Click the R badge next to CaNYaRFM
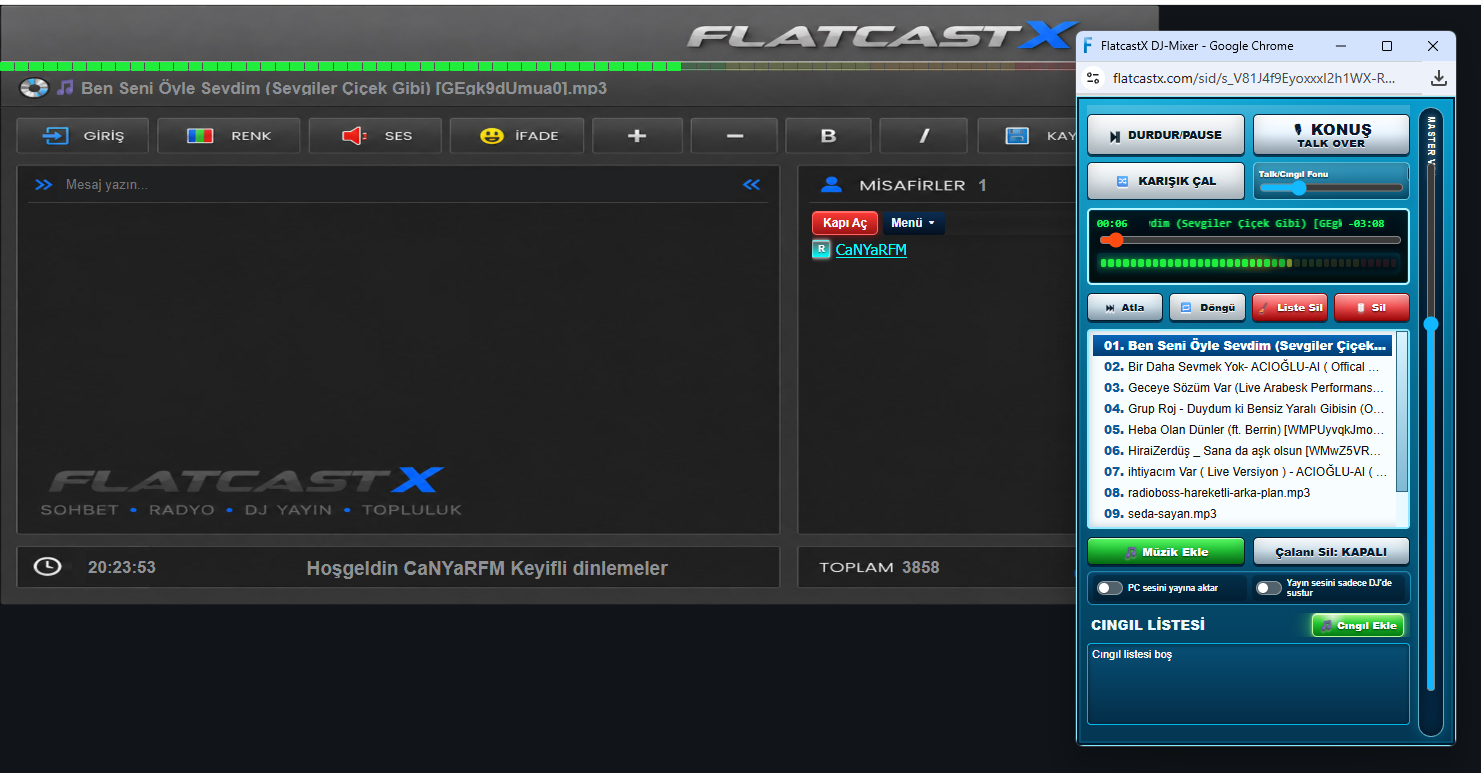1481x773 pixels. (821, 249)
